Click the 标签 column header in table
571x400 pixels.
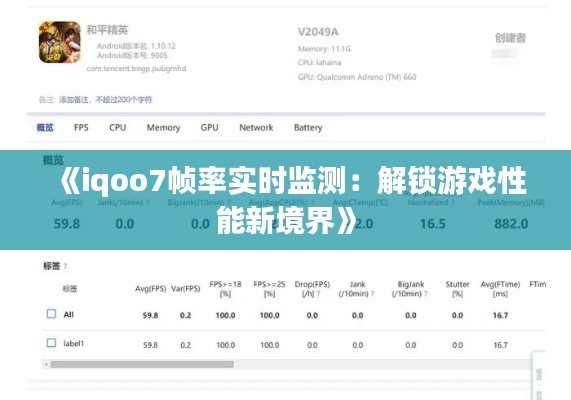[70, 289]
